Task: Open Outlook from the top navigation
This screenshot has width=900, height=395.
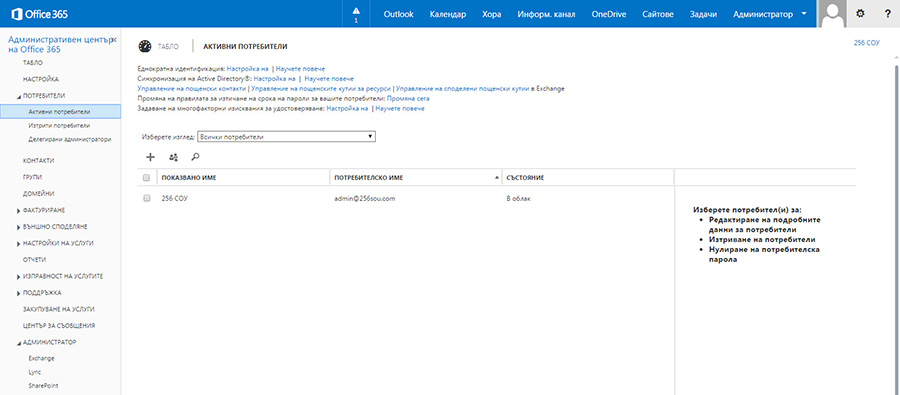Action: (398, 14)
